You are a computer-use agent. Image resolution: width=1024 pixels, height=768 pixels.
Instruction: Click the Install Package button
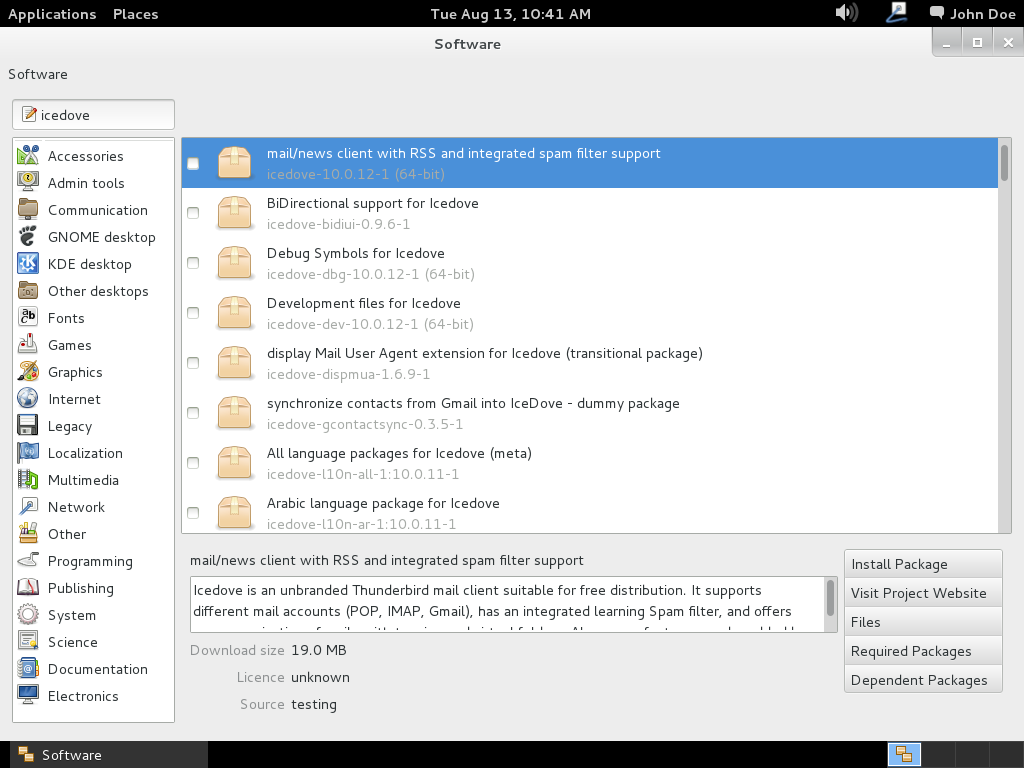tap(923, 564)
